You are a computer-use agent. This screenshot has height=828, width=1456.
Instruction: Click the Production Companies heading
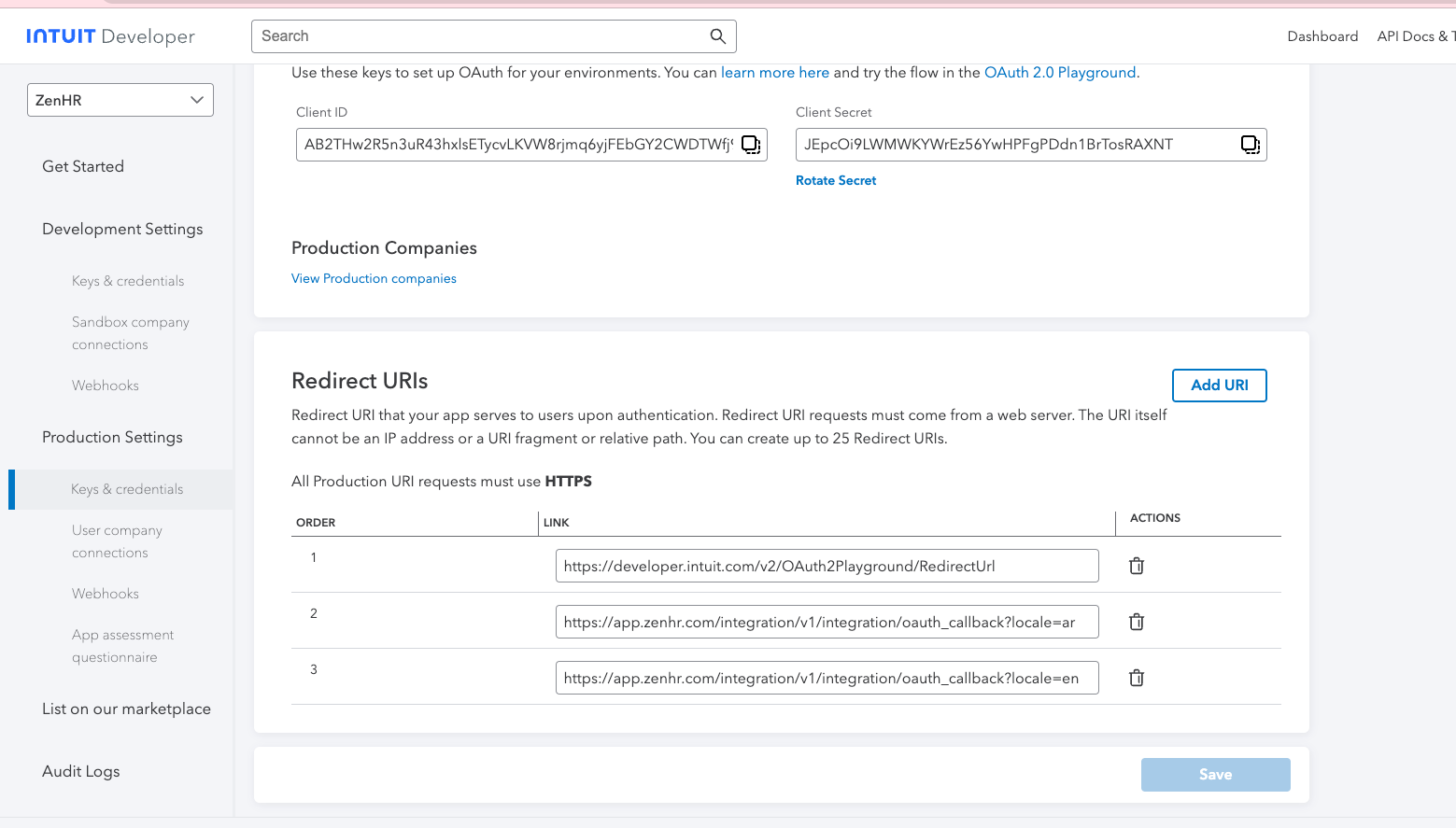click(x=384, y=247)
